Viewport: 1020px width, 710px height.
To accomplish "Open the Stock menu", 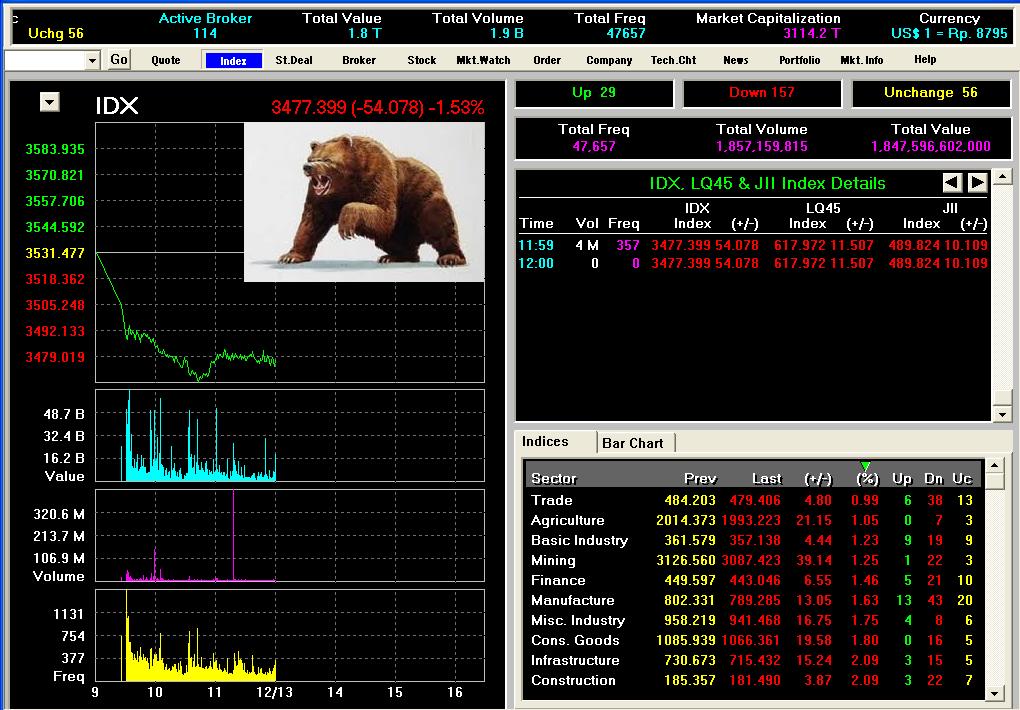I will pyautogui.click(x=422, y=60).
